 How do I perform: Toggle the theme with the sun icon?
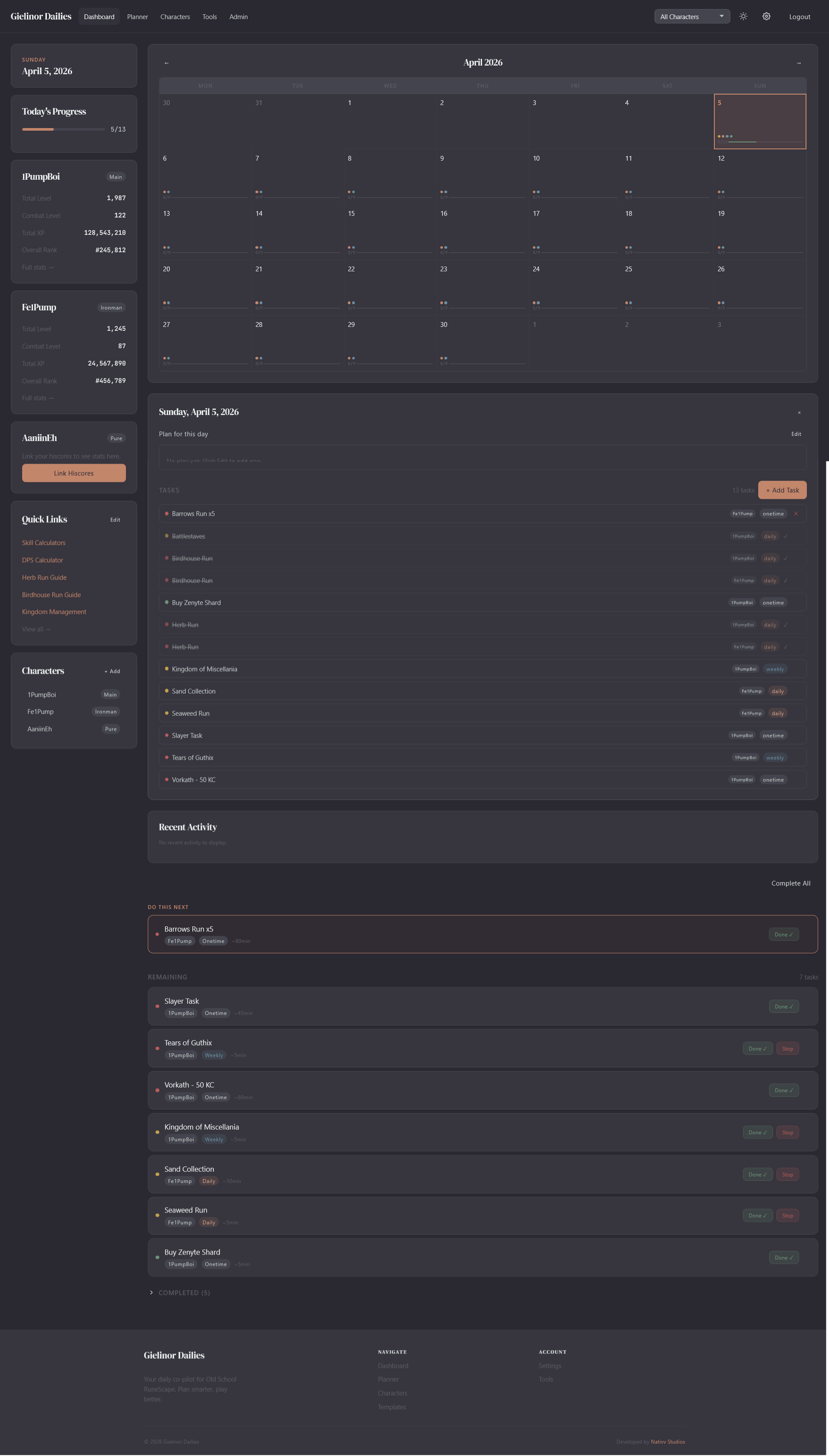click(x=743, y=16)
